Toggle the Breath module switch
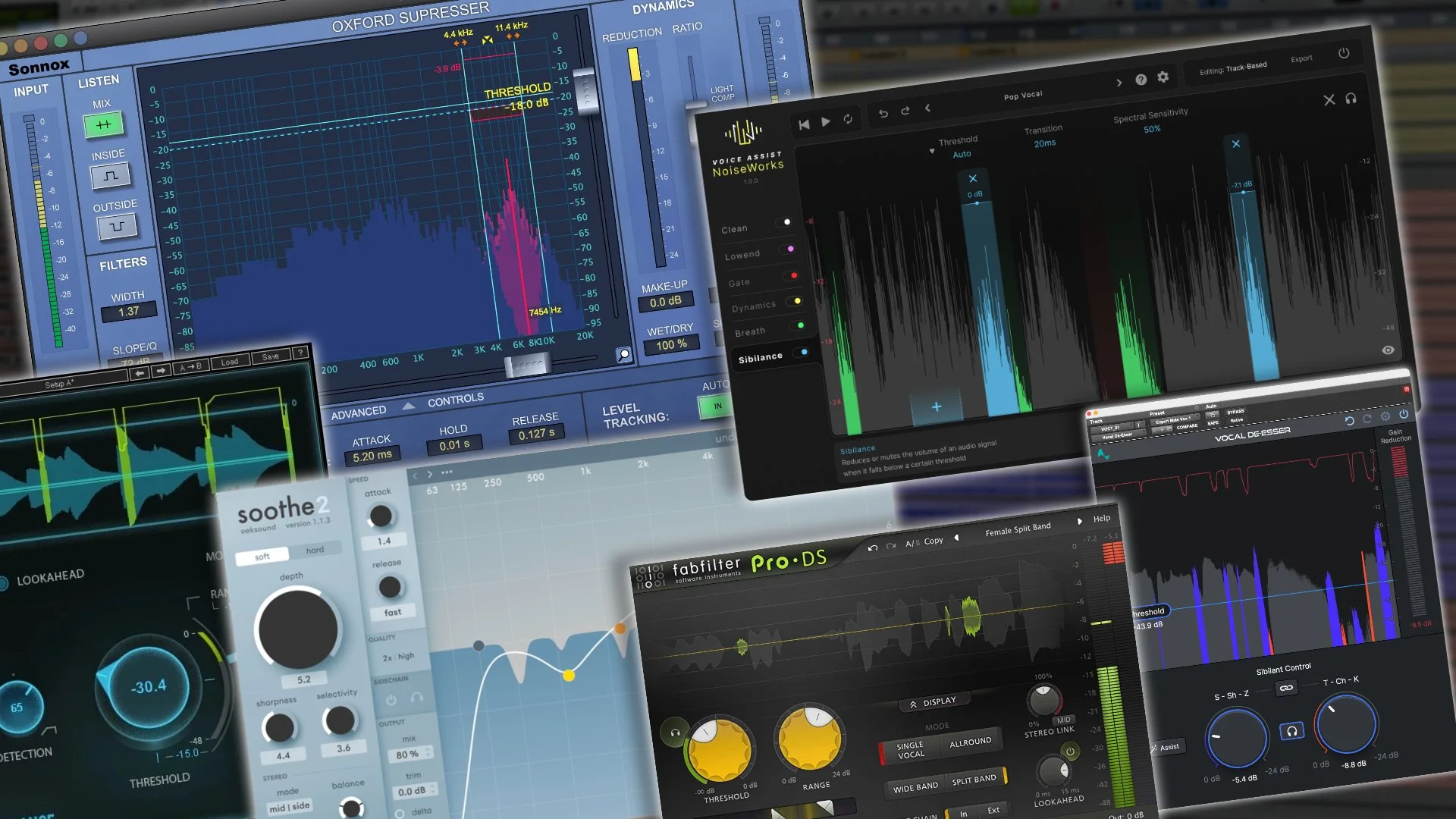 (x=799, y=326)
